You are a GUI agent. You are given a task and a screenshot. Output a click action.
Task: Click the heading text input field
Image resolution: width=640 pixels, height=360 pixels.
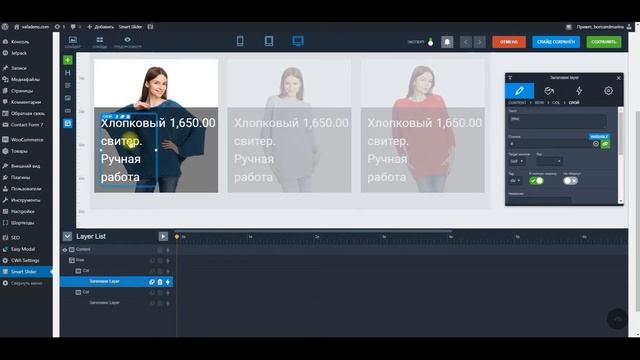click(x=557, y=121)
